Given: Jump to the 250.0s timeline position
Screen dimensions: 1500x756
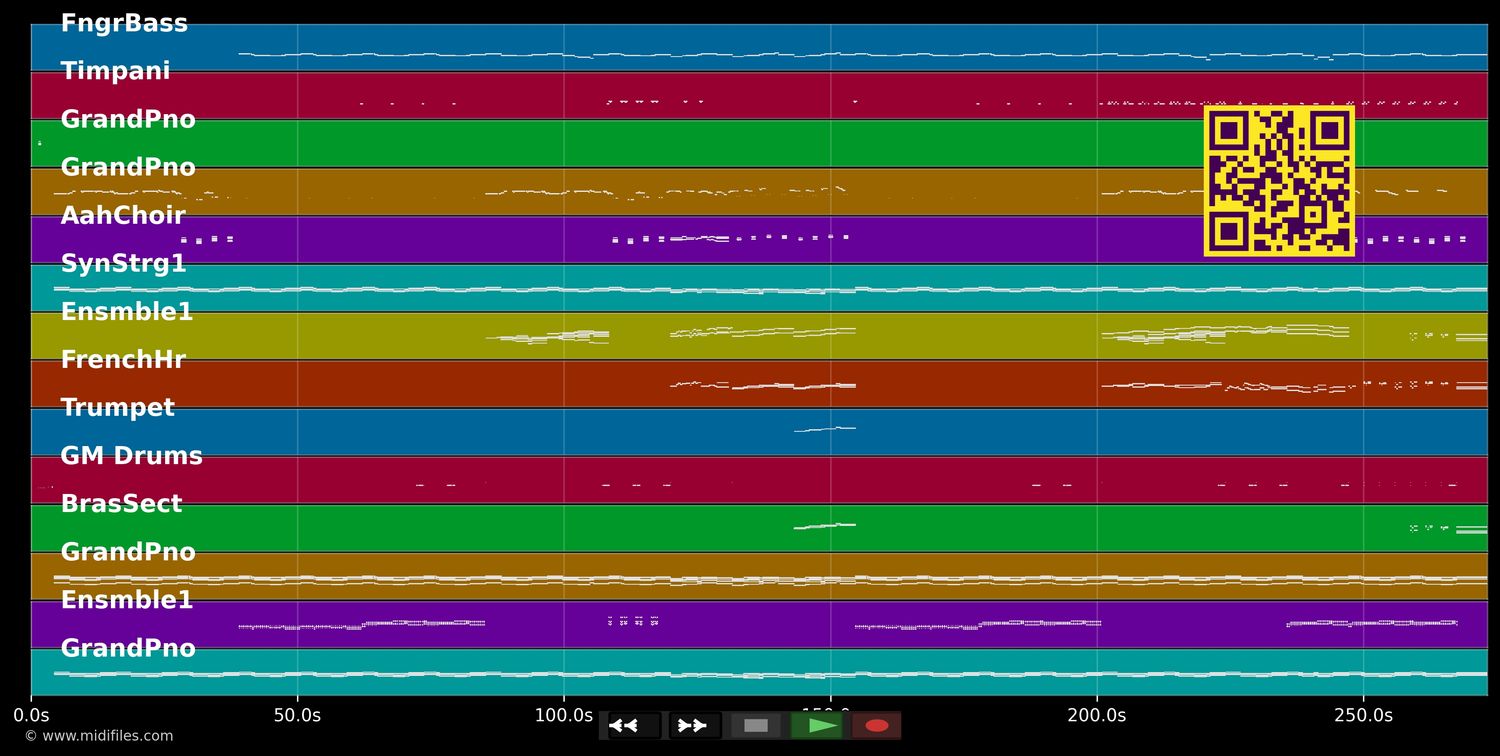Looking at the screenshot, I should [1363, 715].
